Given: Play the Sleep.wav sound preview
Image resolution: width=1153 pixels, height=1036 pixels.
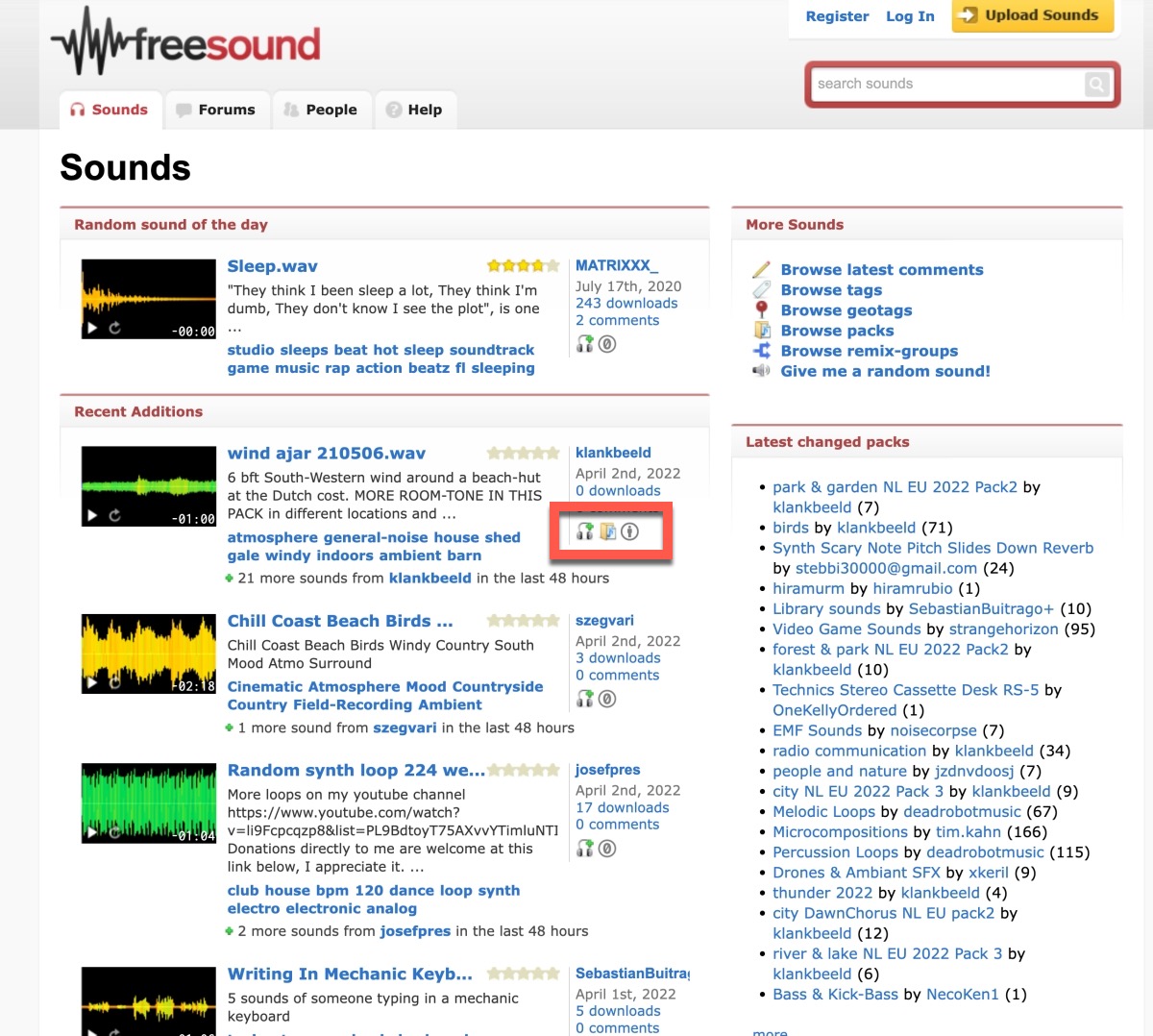Looking at the screenshot, I should click(x=92, y=328).
